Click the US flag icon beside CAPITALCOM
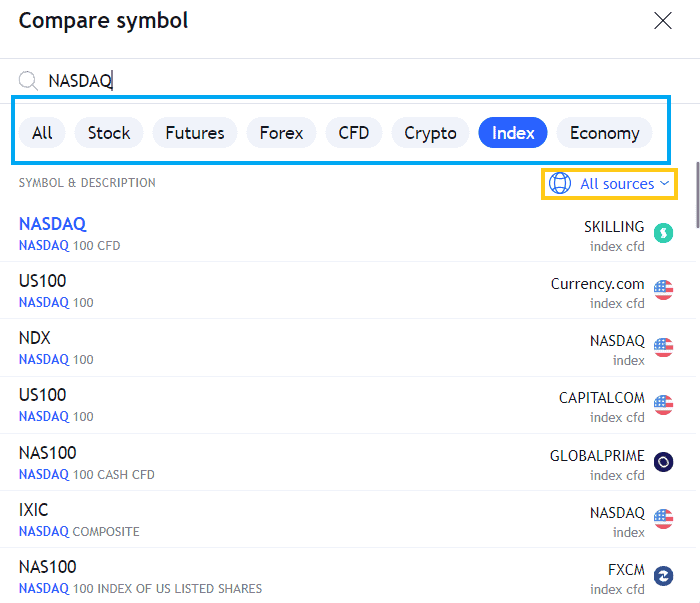Image resolution: width=700 pixels, height=603 pixels. [x=663, y=404]
